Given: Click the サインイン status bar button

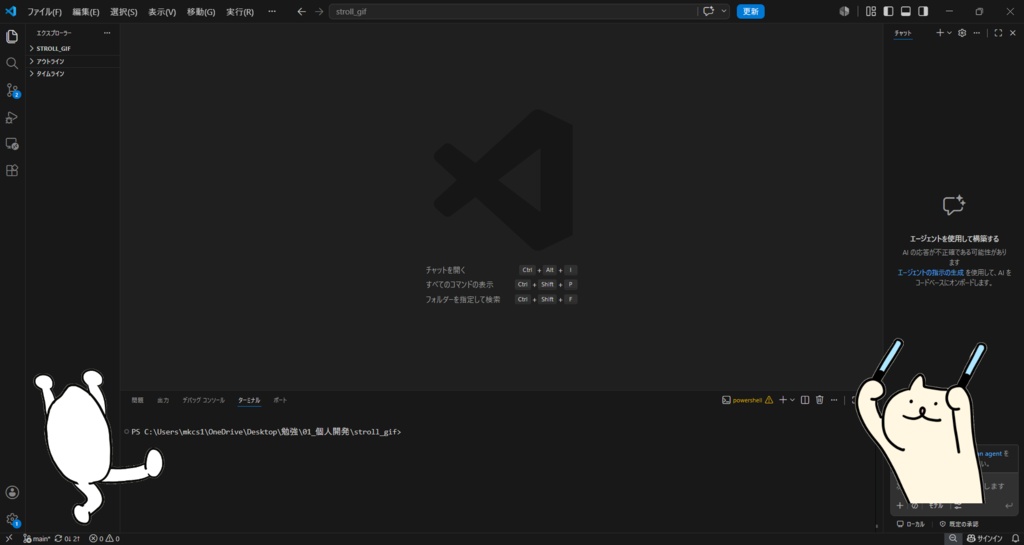Looking at the screenshot, I should point(985,538).
